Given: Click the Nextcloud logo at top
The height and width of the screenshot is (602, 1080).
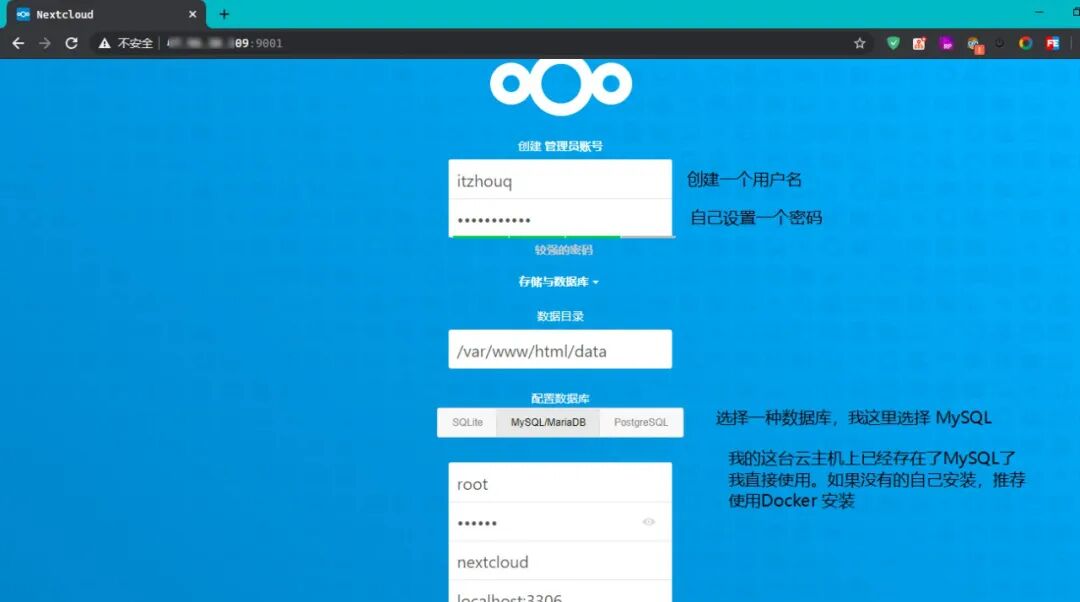Looking at the screenshot, I should 561,85.
